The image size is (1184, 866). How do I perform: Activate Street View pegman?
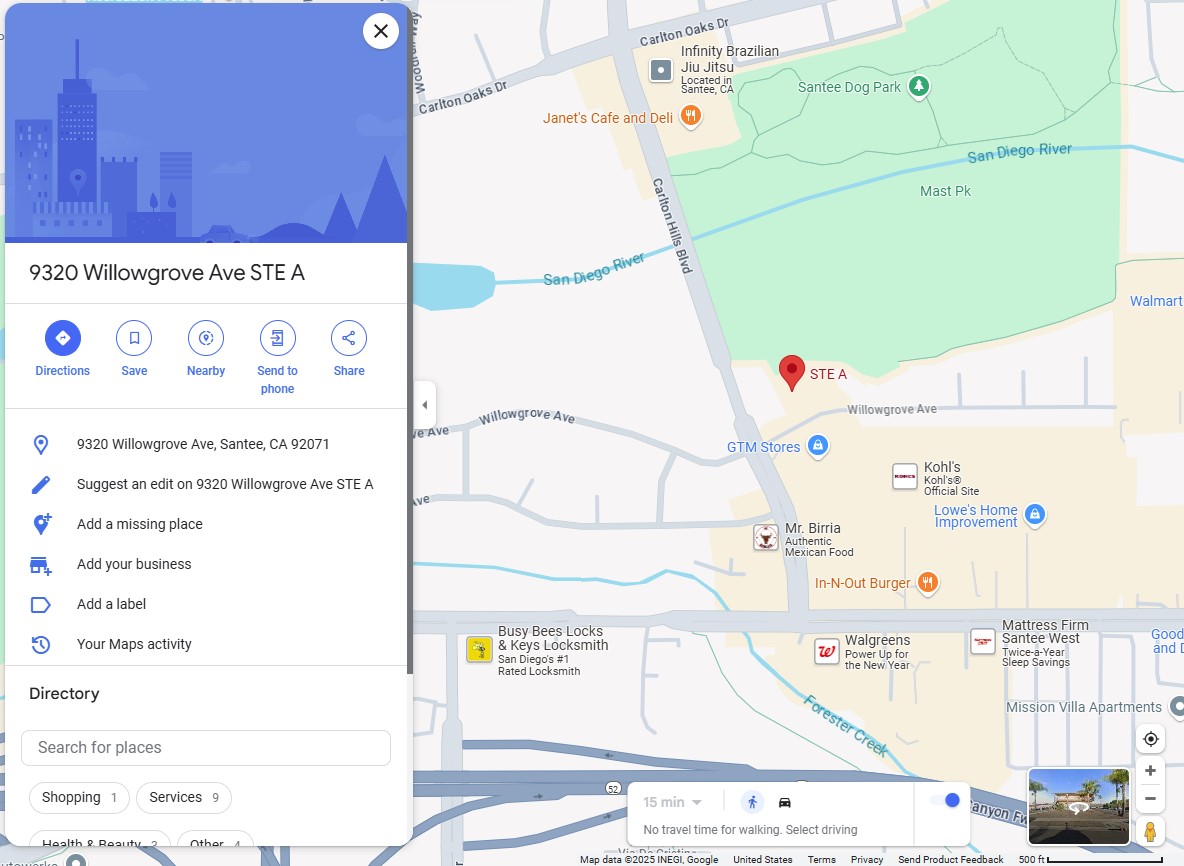pyautogui.click(x=1150, y=831)
